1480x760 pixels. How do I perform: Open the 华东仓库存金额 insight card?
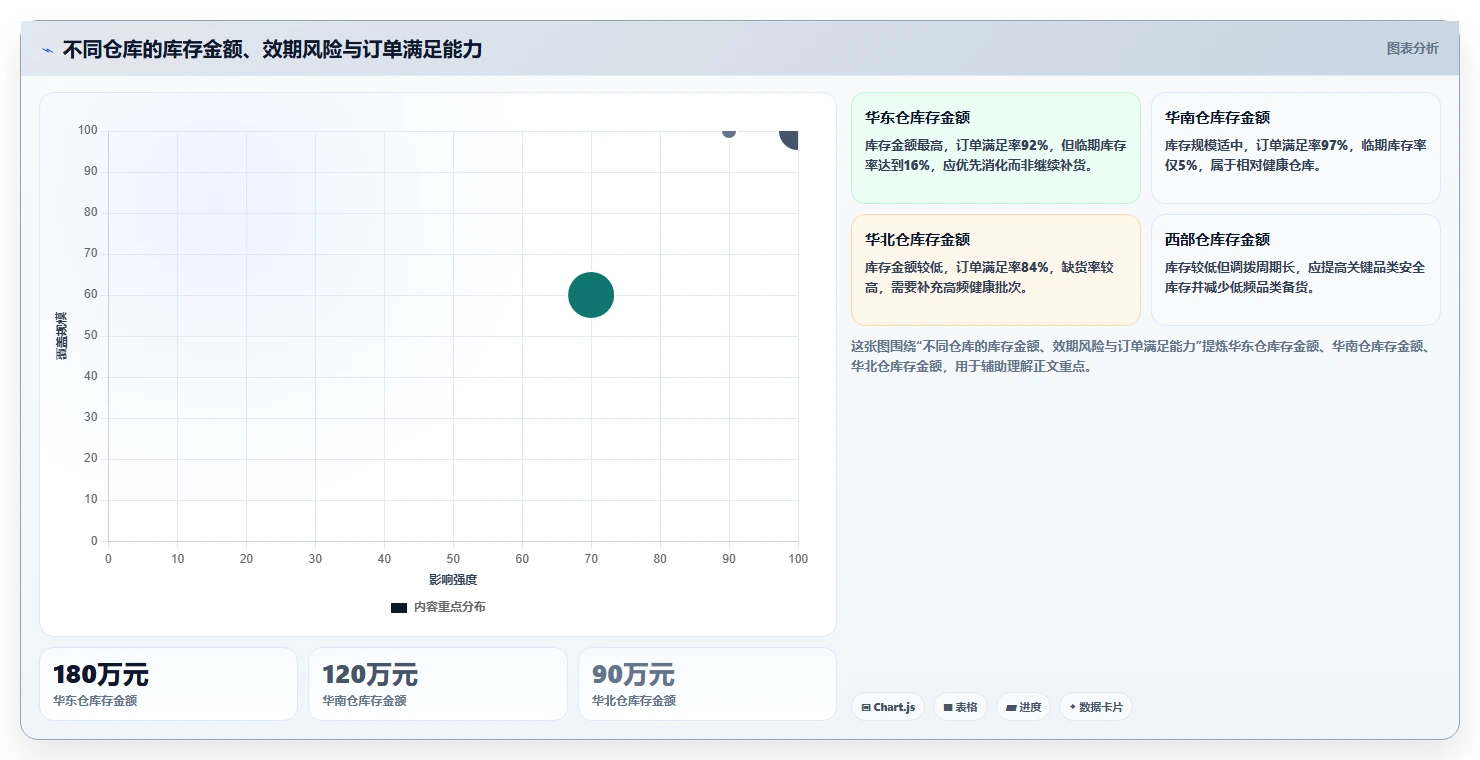click(x=995, y=148)
